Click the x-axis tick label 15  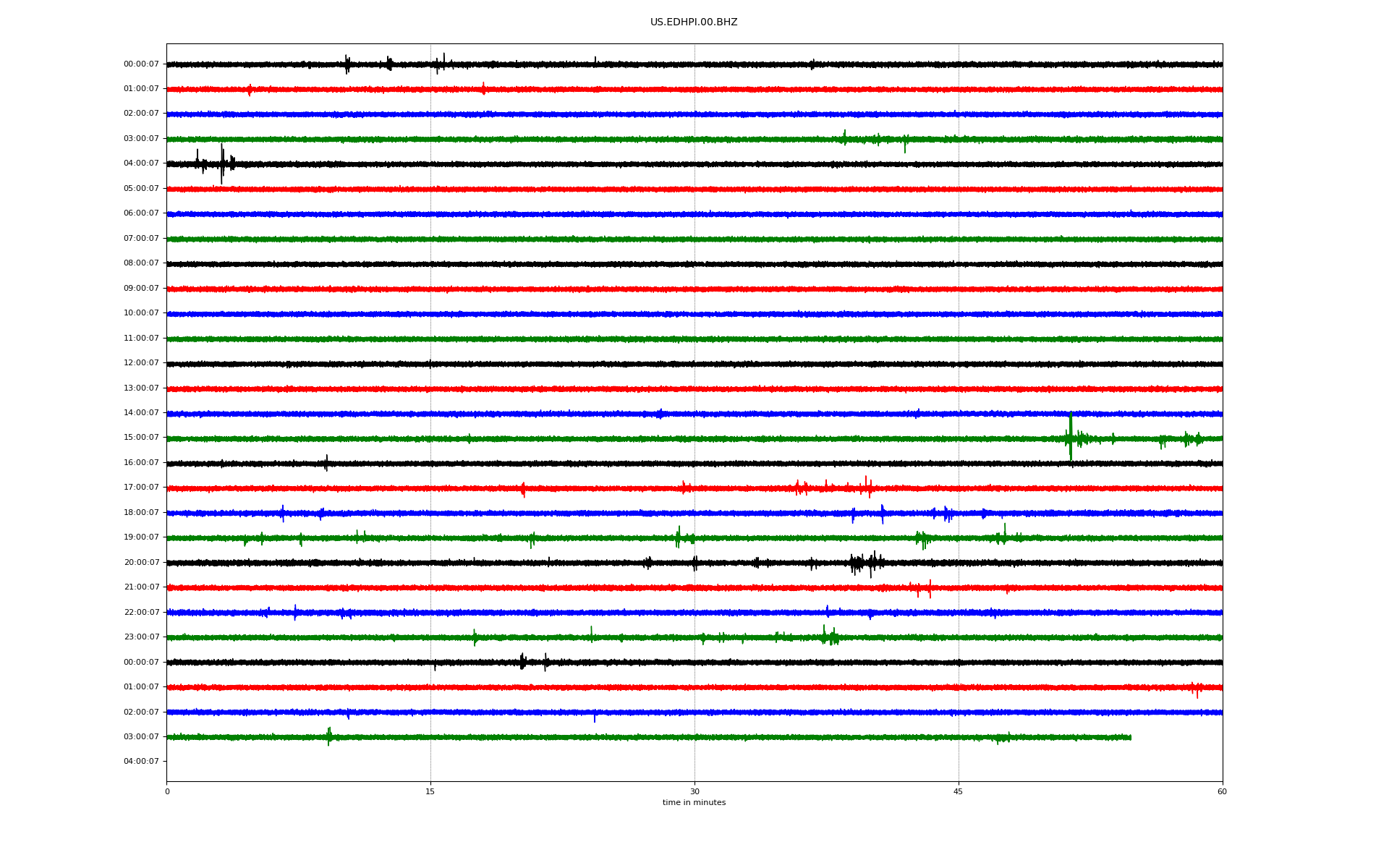430,792
